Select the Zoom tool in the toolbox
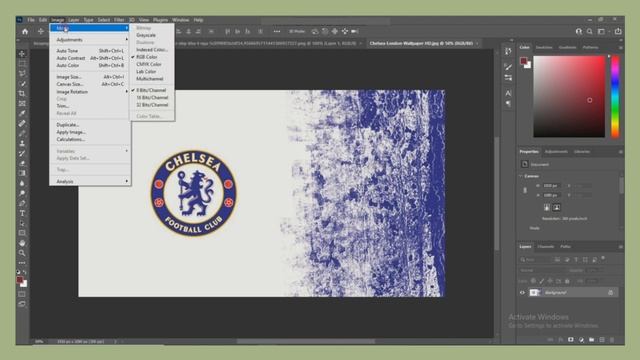Image resolution: width=640 pixels, height=360 pixels. tap(22, 253)
